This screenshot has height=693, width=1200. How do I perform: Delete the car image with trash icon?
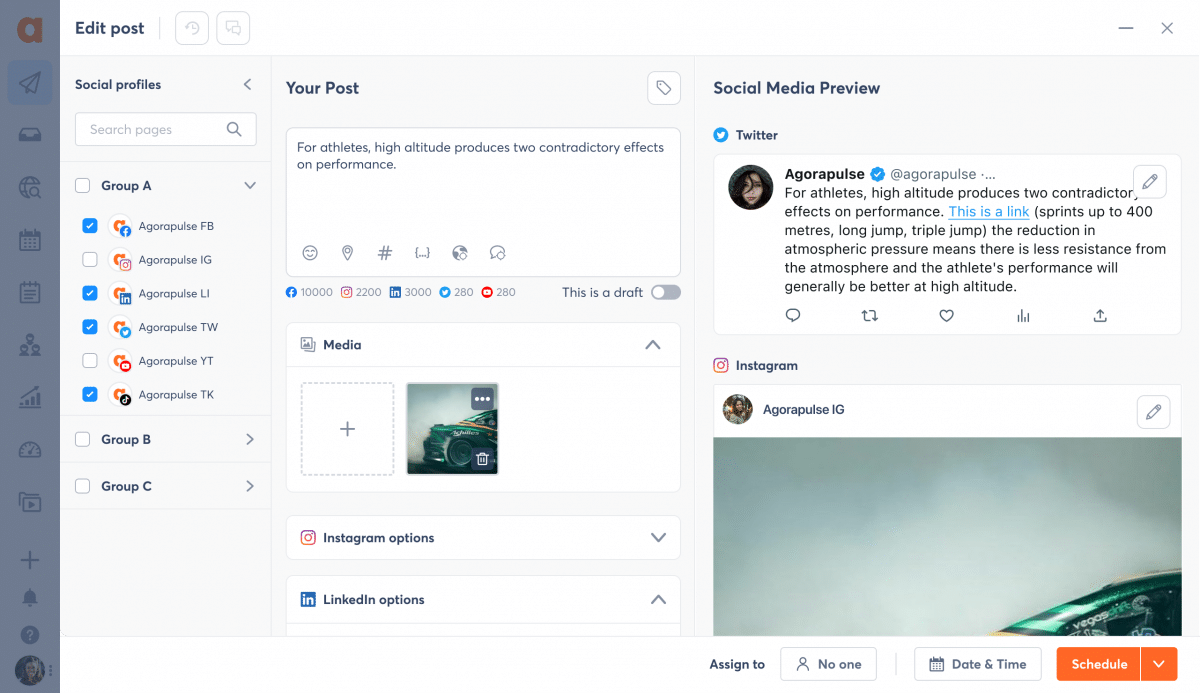pyautogui.click(x=482, y=459)
